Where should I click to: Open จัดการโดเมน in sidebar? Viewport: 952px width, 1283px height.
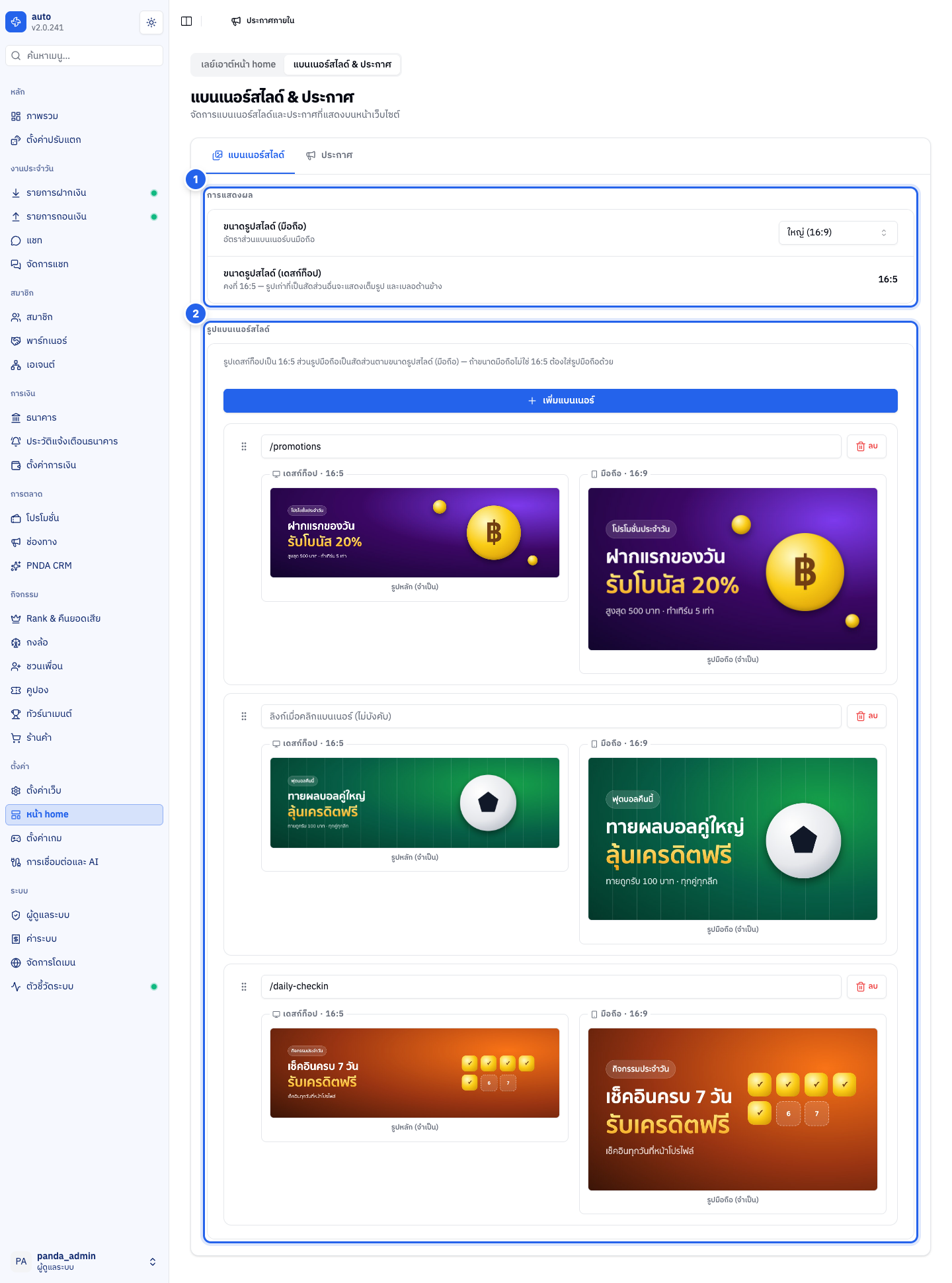click(84, 963)
